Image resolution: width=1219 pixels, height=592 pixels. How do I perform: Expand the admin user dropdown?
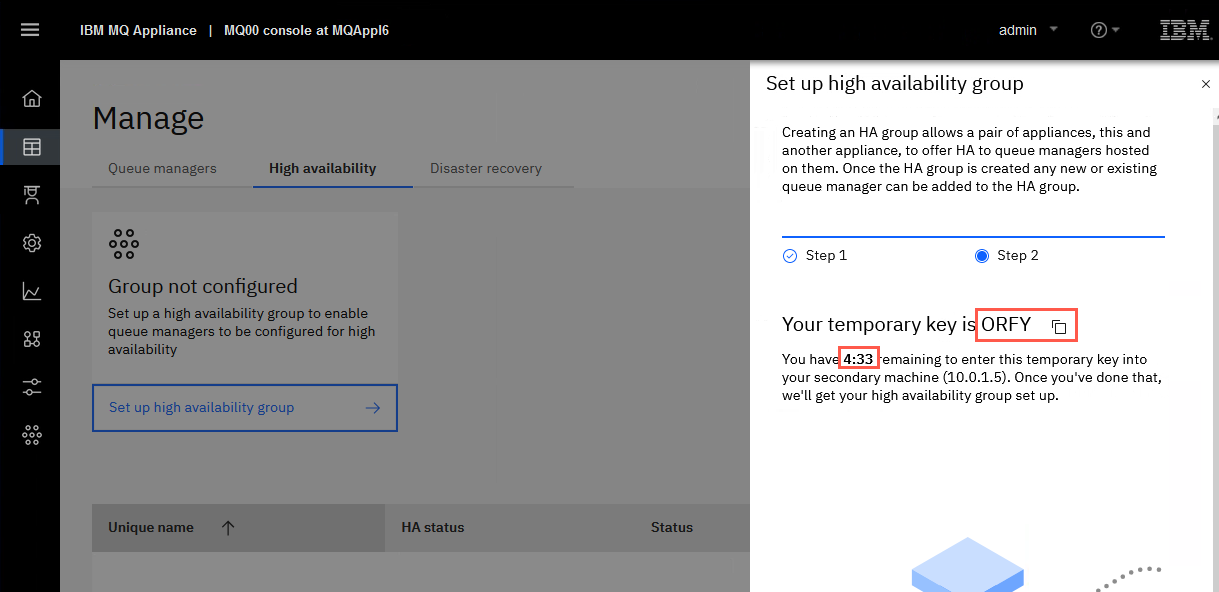(1028, 30)
